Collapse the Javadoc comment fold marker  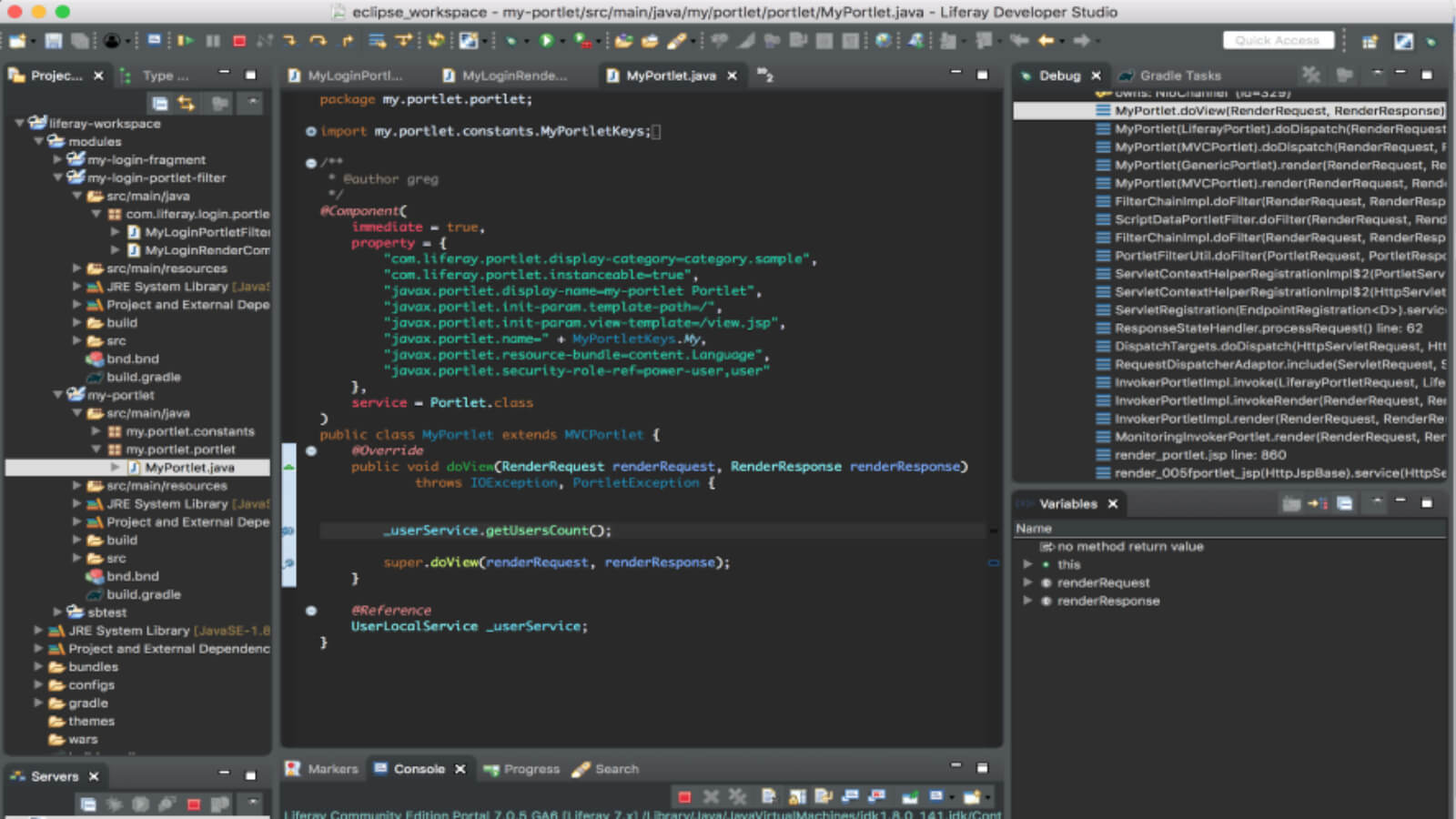click(x=311, y=163)
